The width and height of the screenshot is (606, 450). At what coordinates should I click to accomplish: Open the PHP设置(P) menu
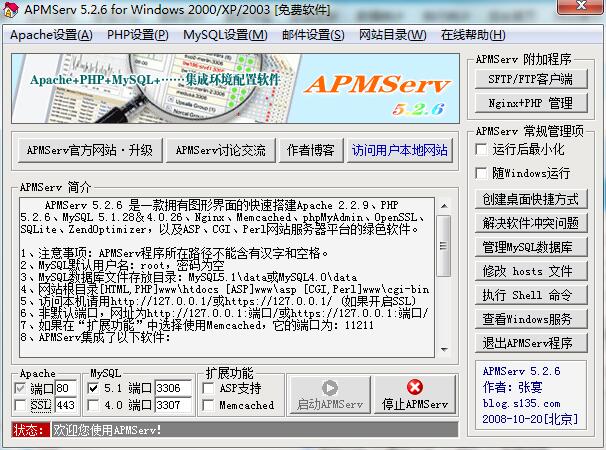pos(138,35)
